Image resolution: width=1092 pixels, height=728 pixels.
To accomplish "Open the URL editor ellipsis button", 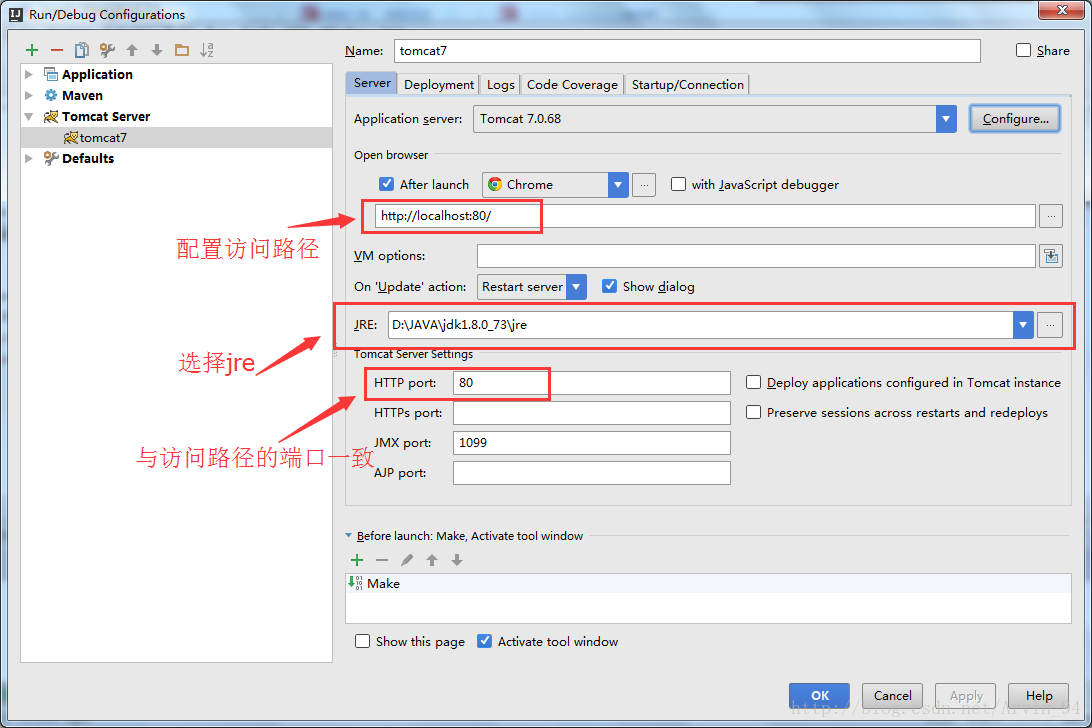I will click(1051, 216).
